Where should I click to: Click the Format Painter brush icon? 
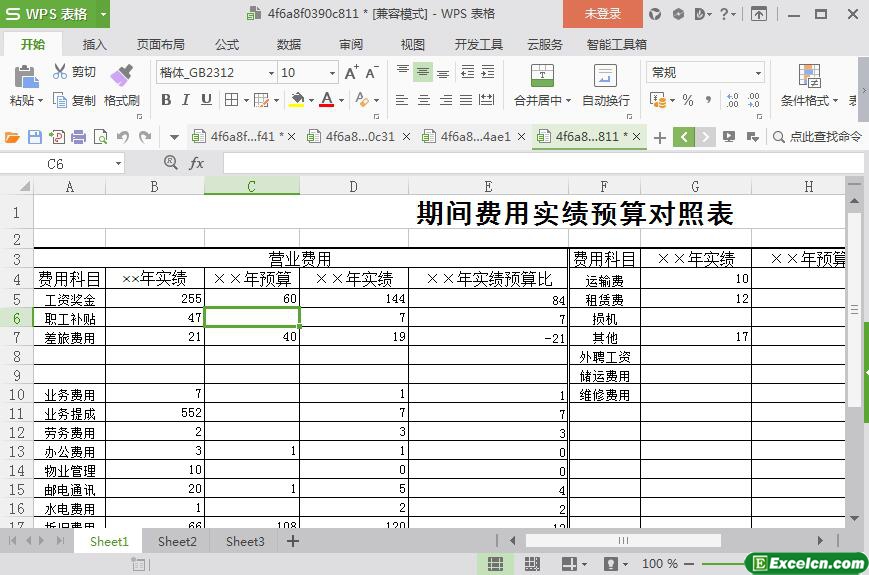(x=121, y=76)
